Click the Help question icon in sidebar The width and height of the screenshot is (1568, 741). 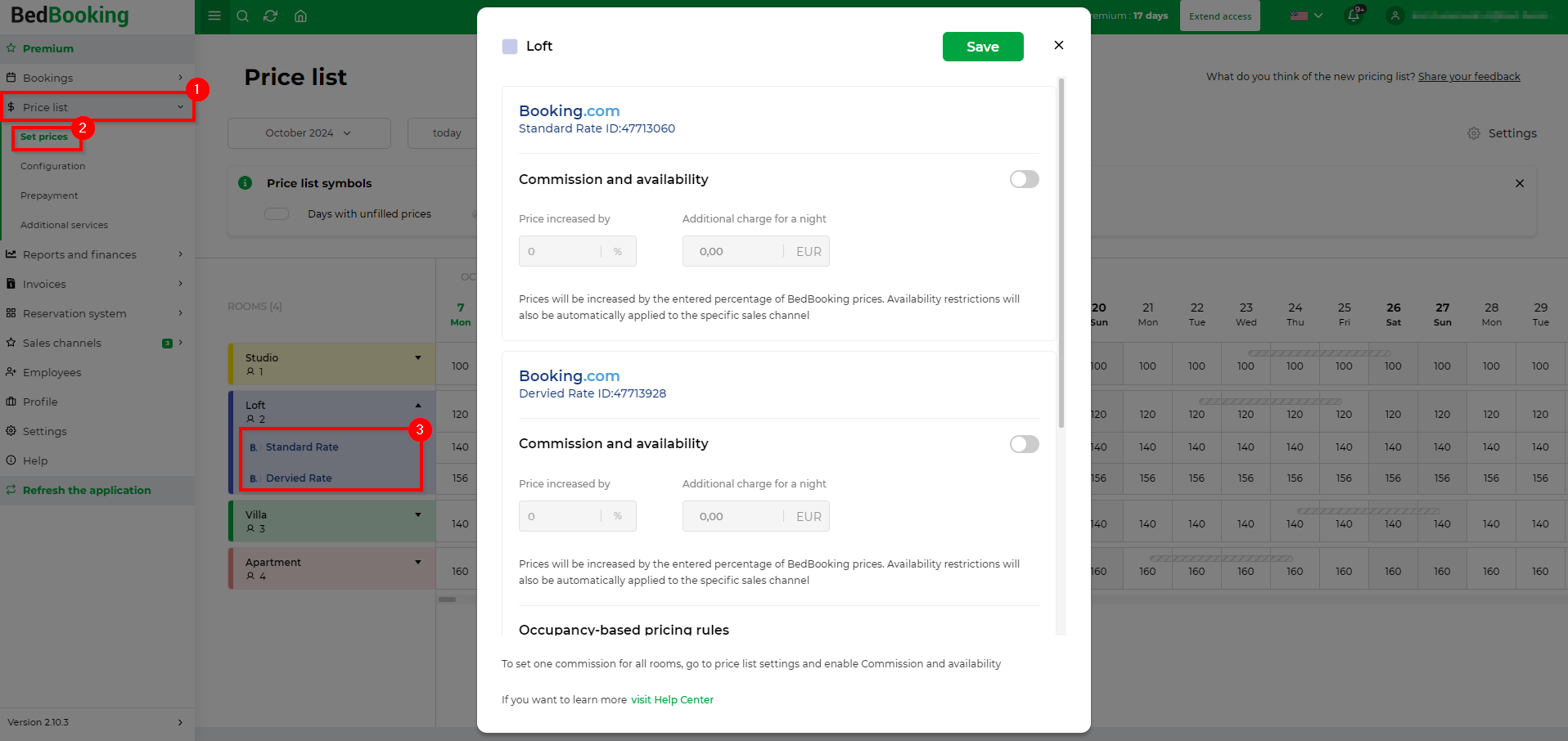coord(11,460)
